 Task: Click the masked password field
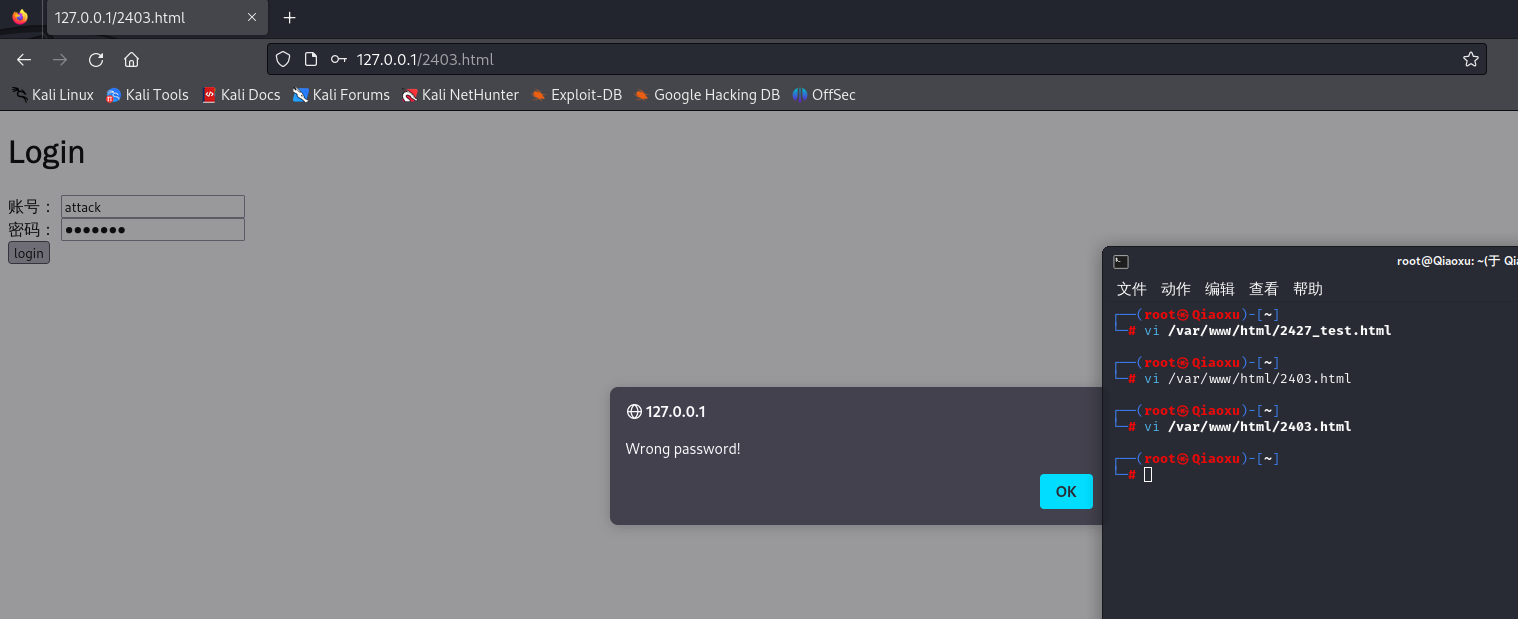pyautogui.click(x=153, y=230)
